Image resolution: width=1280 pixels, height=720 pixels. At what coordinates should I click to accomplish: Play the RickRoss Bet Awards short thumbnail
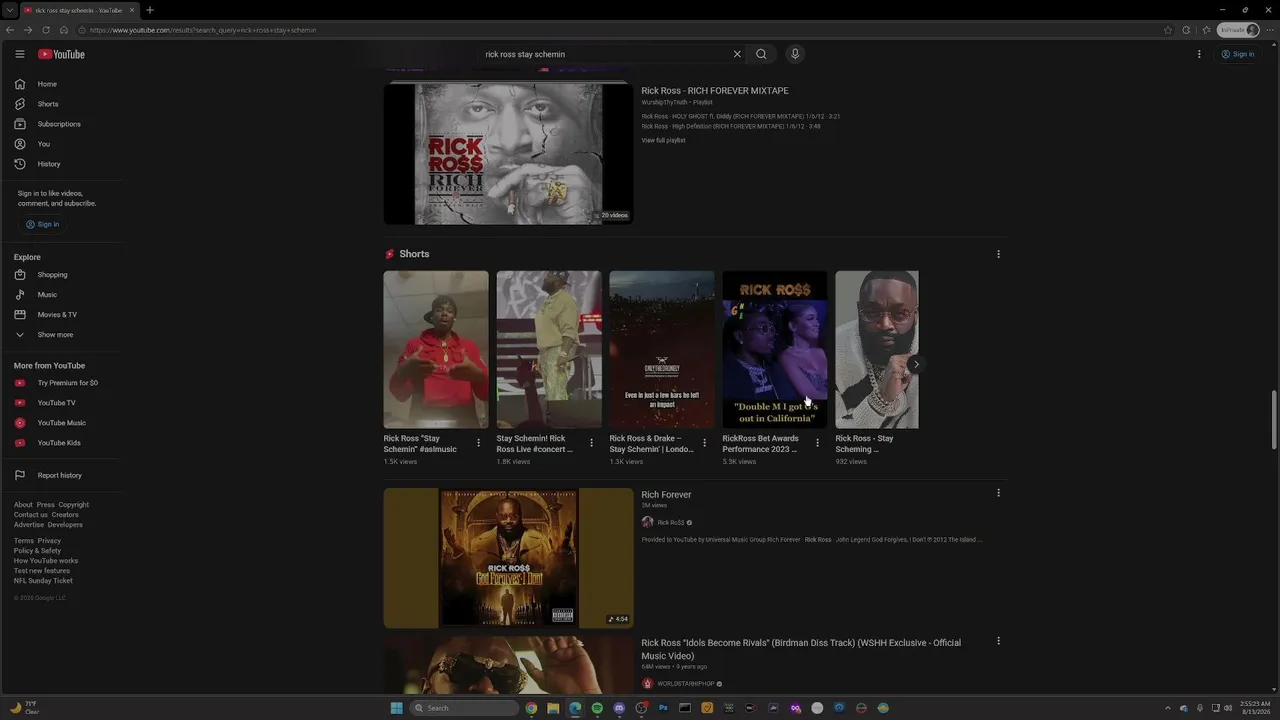tap(775, 349)
